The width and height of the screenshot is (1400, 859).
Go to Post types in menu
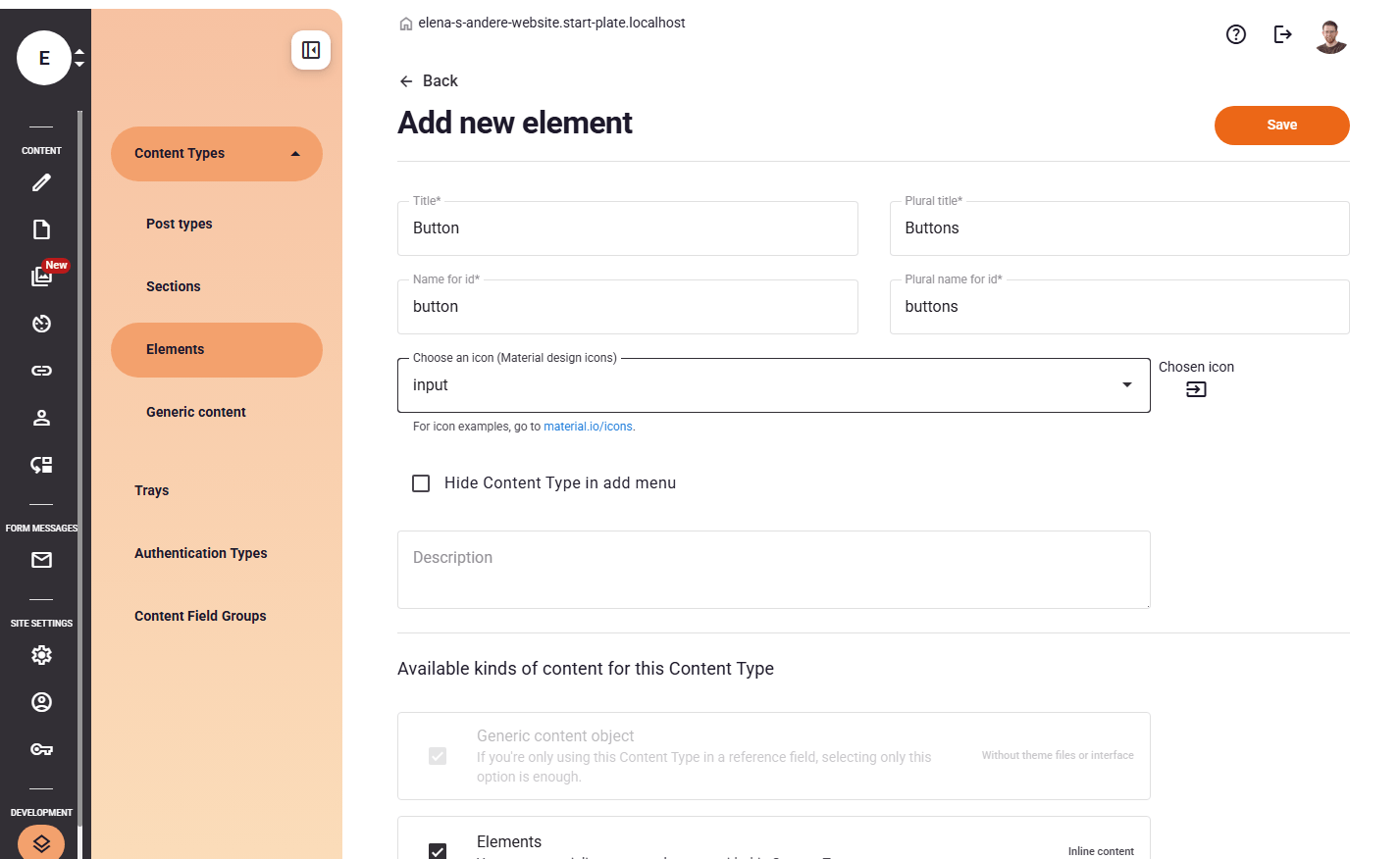click(180, 224)
